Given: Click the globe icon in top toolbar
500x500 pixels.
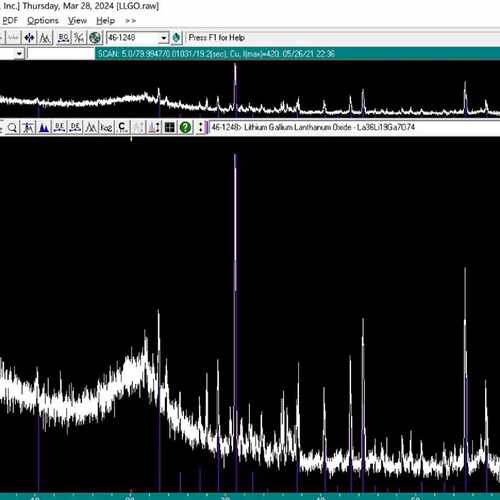Looking at the screenshot, I should (x=95, y=38).
